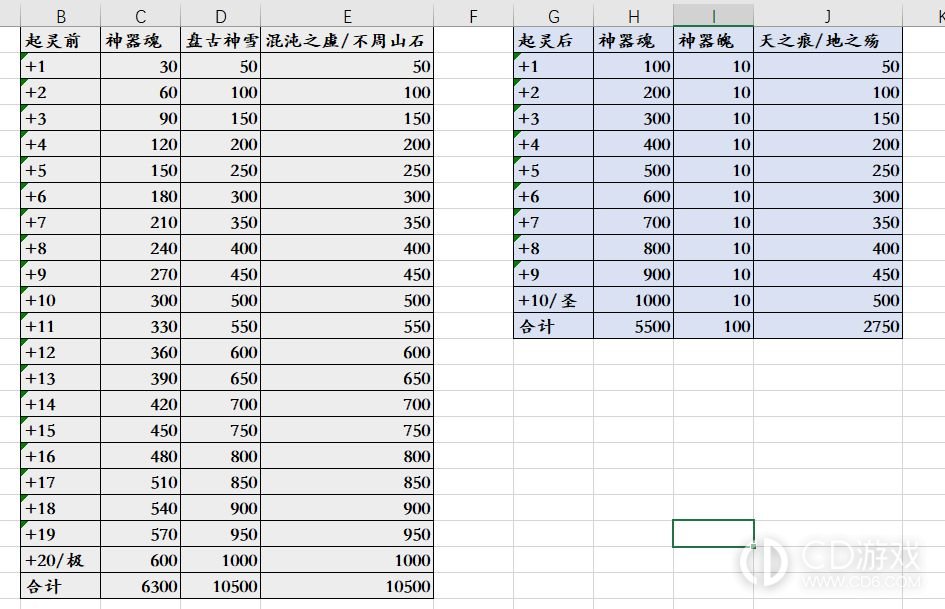
Task: Click the "神器魂" heading in column H
Action: 633,40
